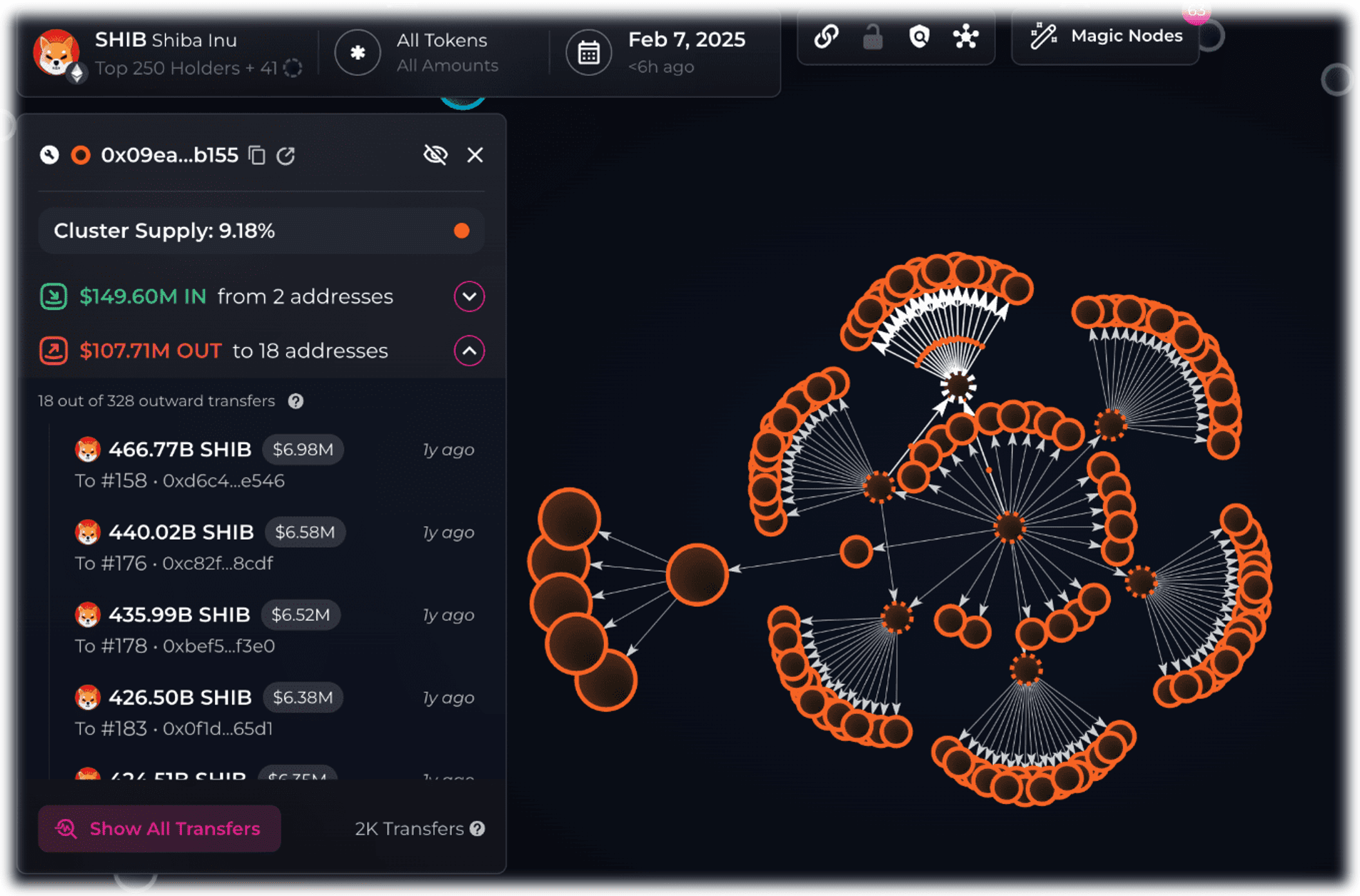Open the calendar date picker icon
Screen dimensions: 1360x896
(588, 53)
